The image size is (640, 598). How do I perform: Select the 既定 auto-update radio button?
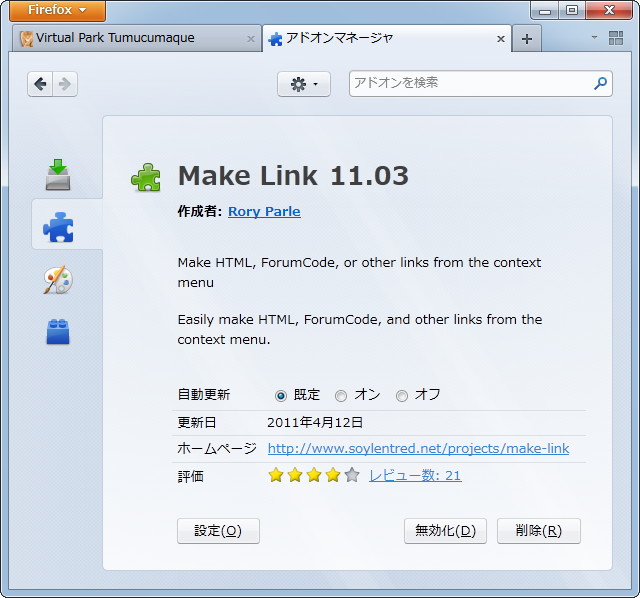point(281,396)
